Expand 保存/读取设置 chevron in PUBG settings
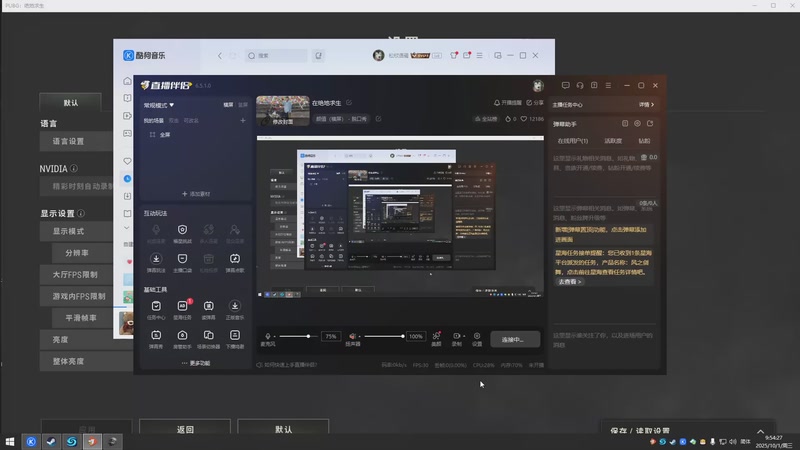 point(760,432)
